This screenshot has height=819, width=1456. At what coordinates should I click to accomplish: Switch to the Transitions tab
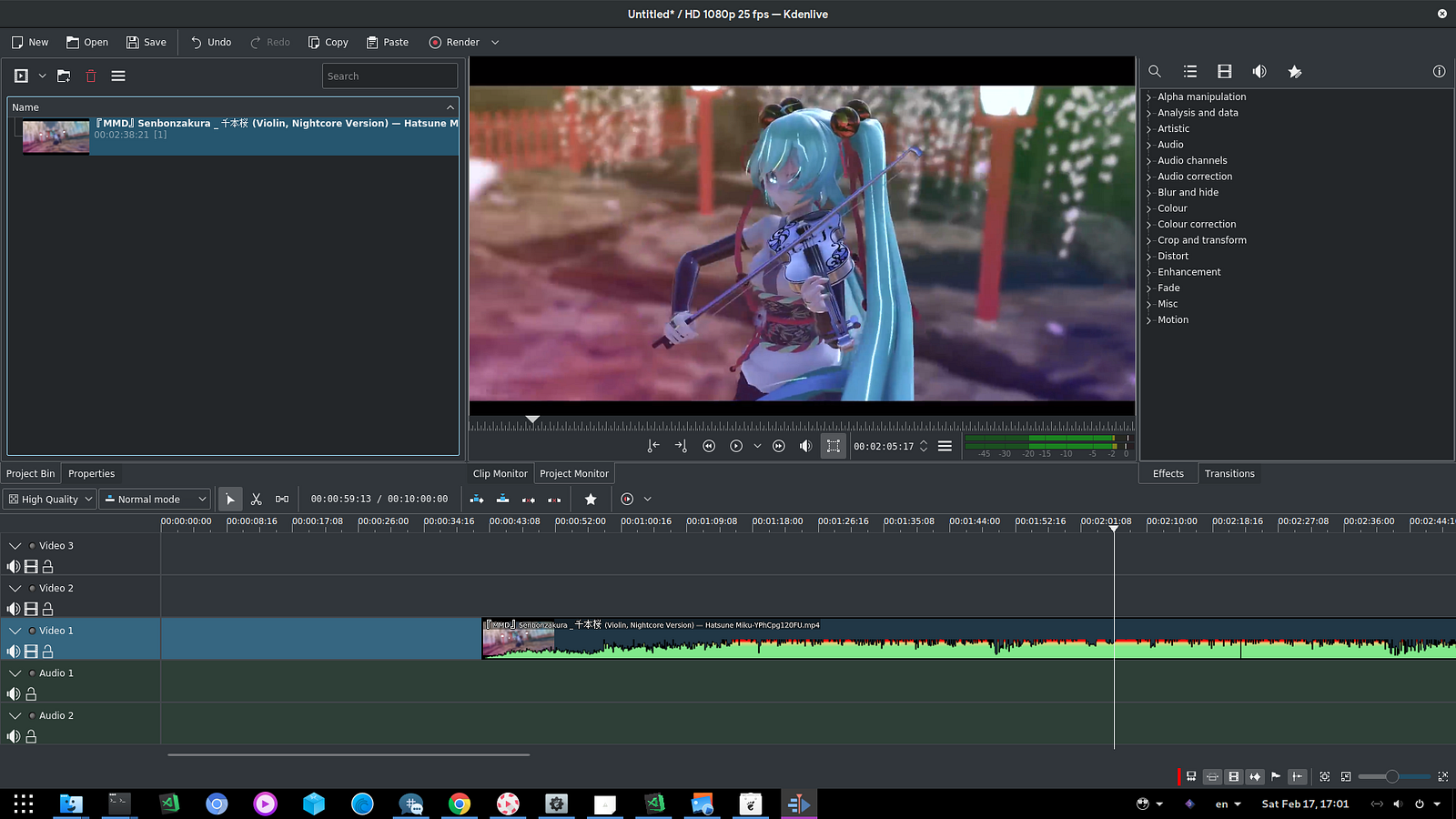1228,473
